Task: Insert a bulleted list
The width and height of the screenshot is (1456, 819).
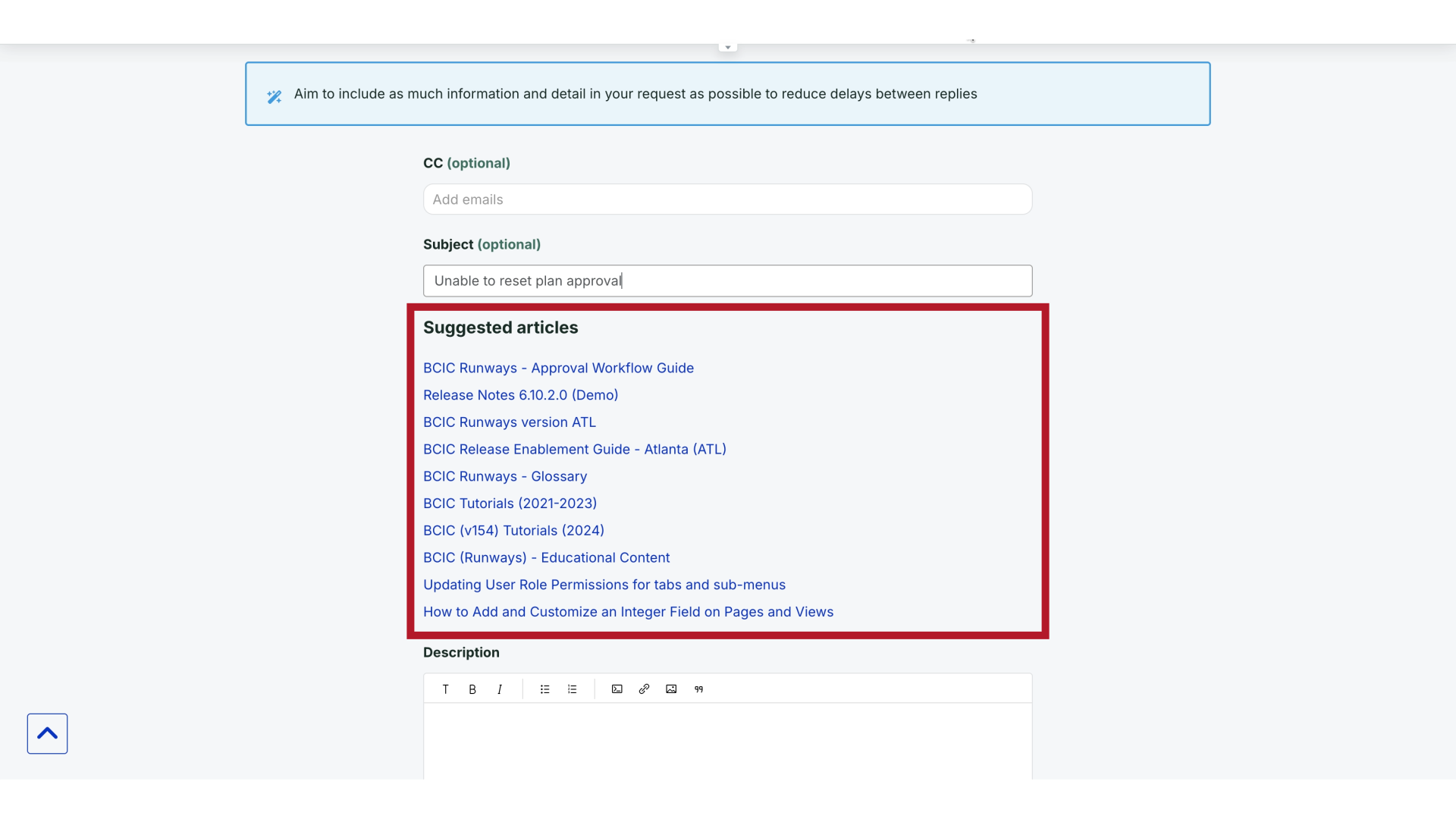Action: click(x=544, y=689)
